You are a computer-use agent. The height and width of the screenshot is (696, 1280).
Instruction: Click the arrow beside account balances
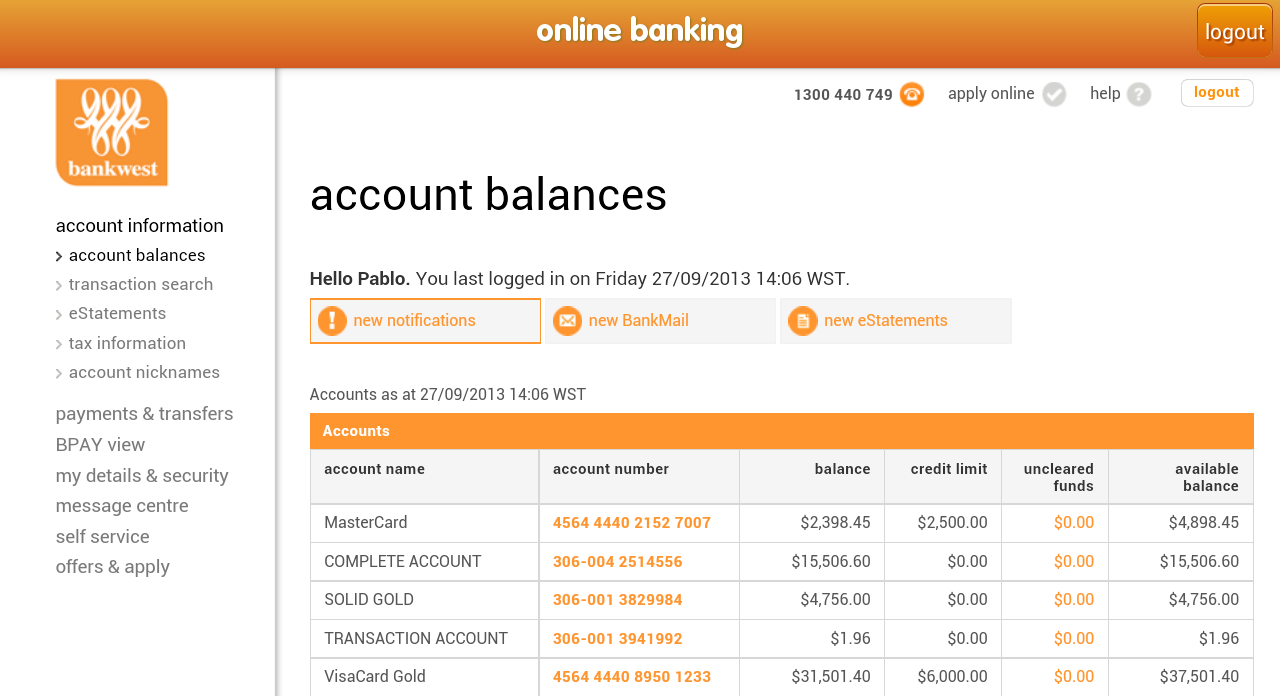click(60, 257)
